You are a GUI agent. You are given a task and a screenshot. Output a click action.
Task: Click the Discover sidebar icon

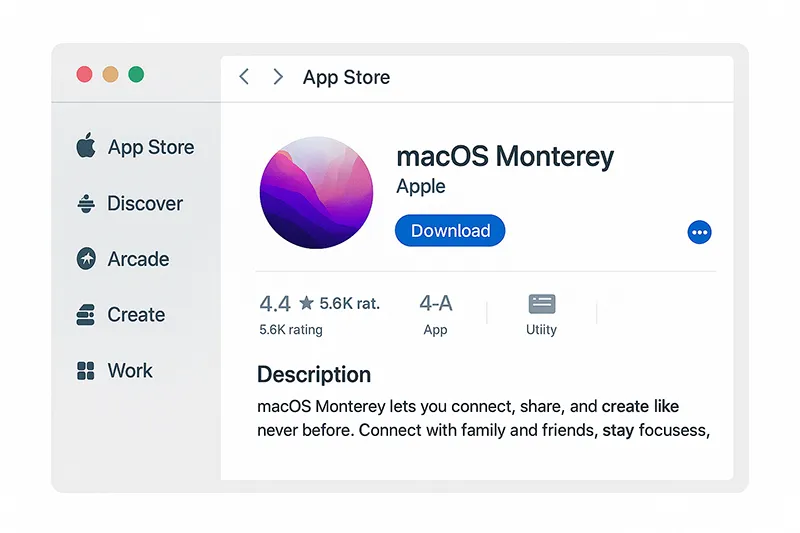[x=86, y=203]
